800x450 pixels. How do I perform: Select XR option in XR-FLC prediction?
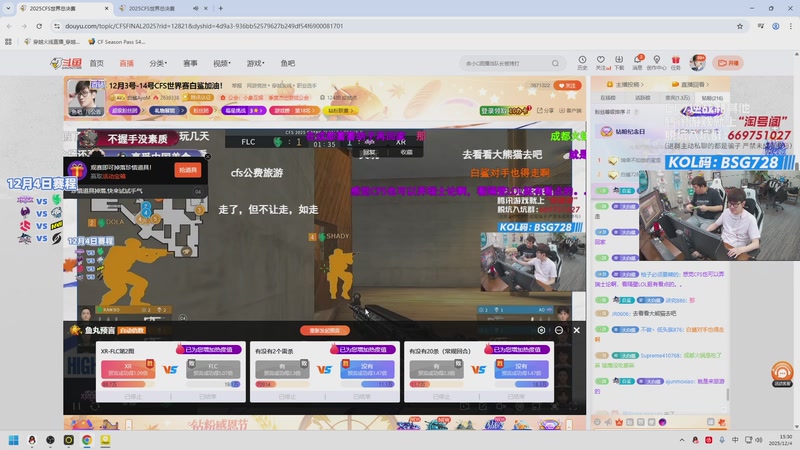(128, 369)
